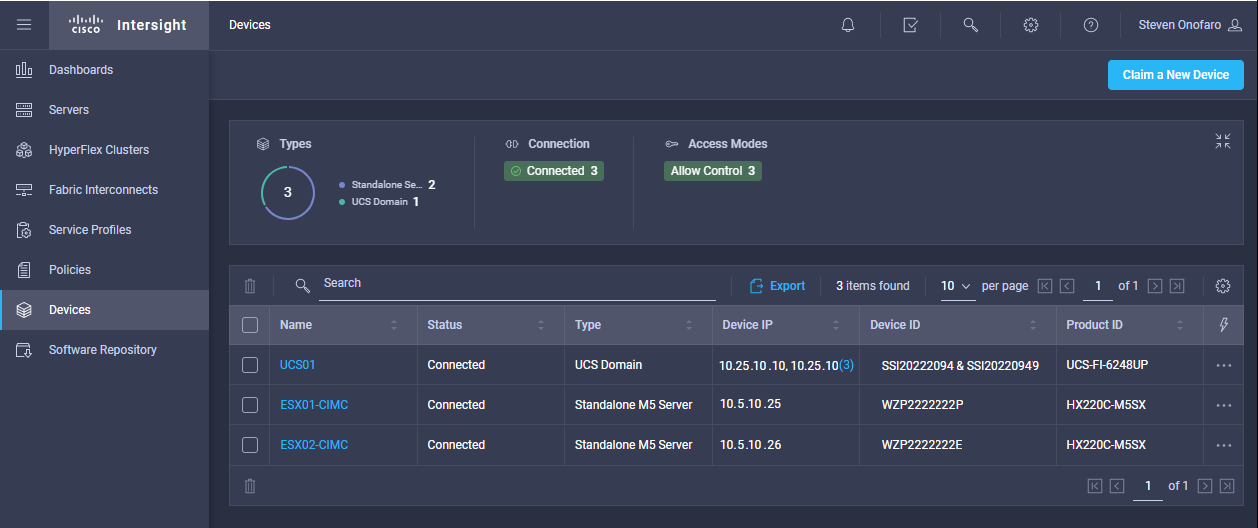
Task: Click Claim a New Device button
Action: coord(1175,75)
